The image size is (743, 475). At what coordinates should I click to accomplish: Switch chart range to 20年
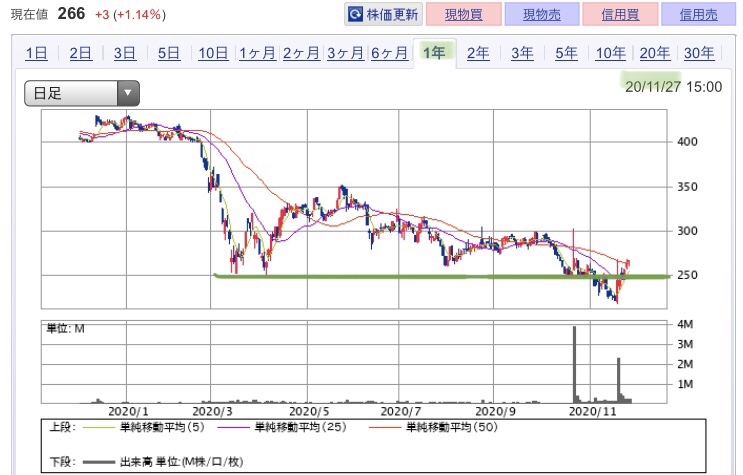[654, 53]
